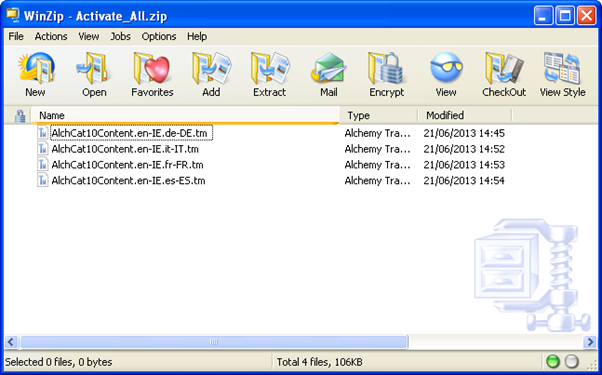Minimize the WinZip window
Image resolution: width=602 pixels, height=375 pixels.
pos(543,16)
